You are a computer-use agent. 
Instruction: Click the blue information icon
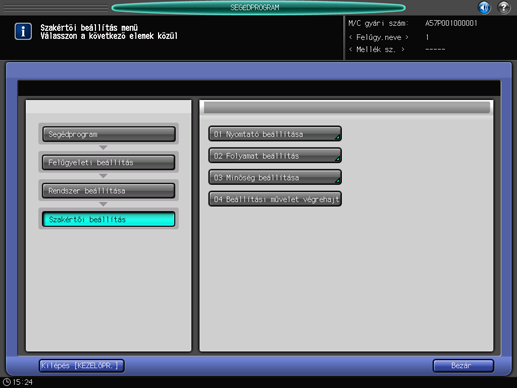[x=23, y=32]
